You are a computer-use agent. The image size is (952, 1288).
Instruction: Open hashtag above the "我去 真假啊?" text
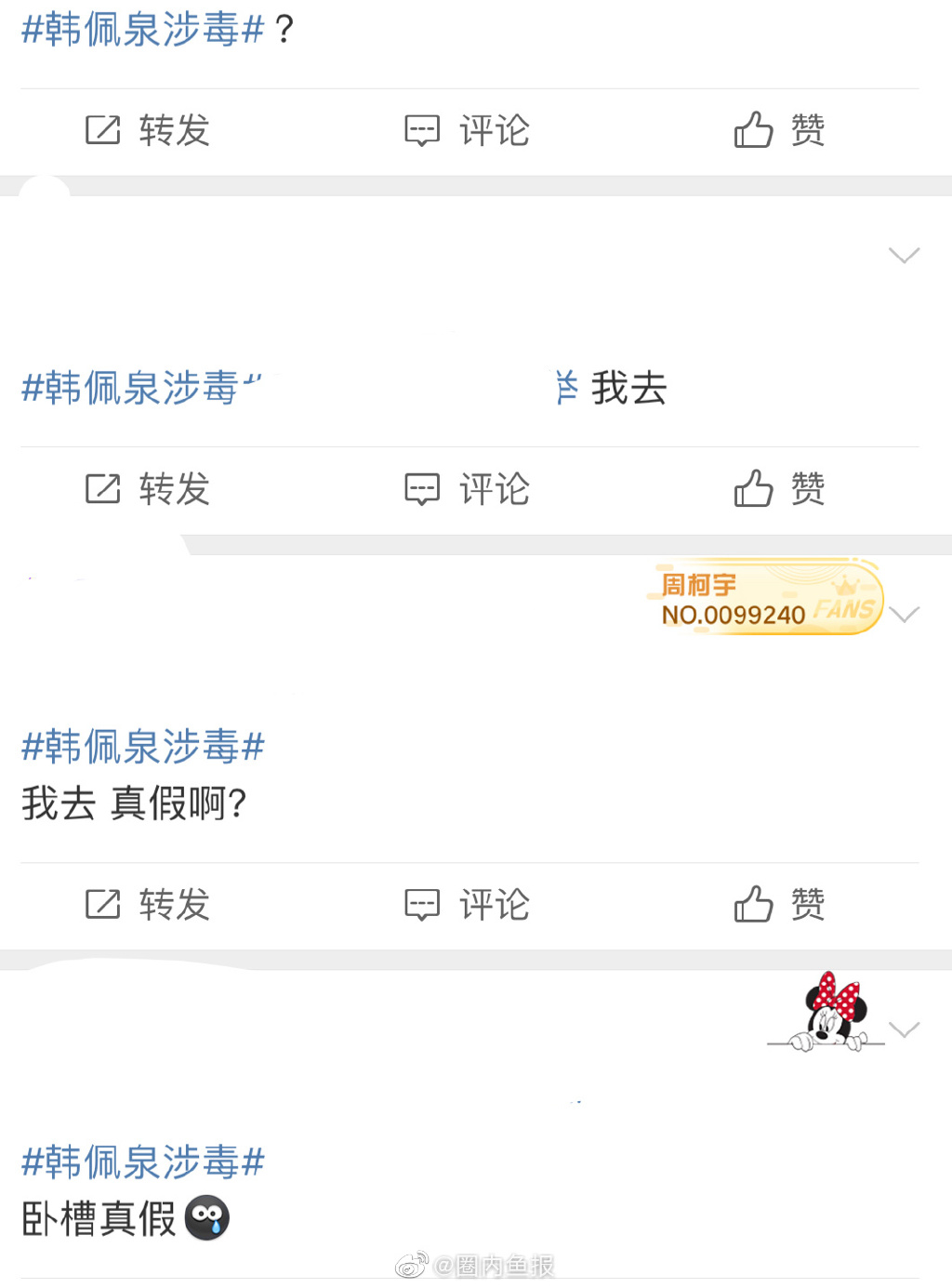(x=143, y=747)
